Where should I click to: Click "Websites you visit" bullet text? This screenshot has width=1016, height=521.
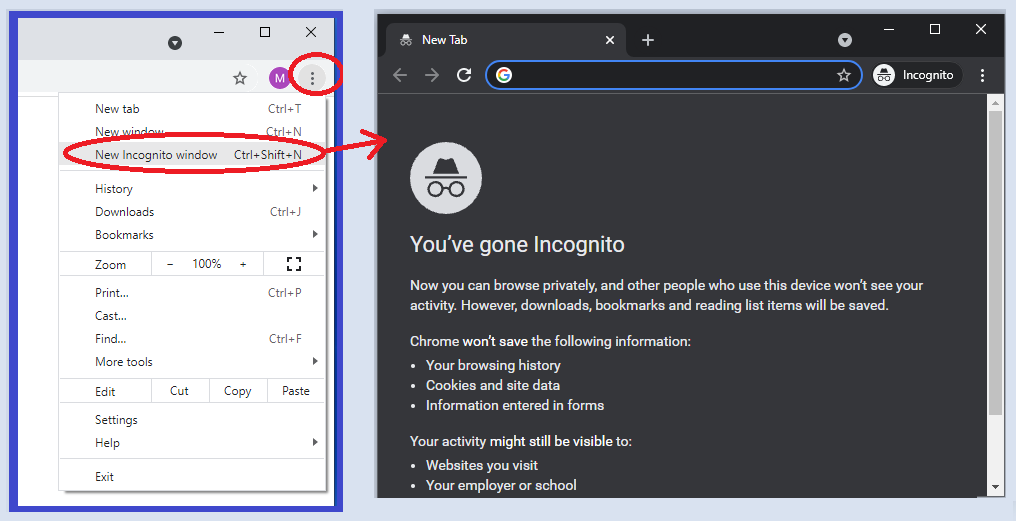(481, 465)
